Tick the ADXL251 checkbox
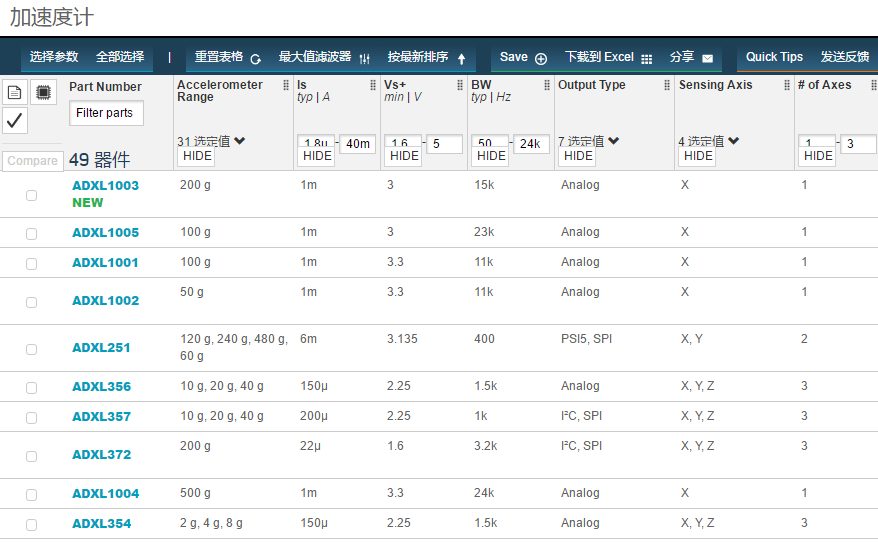This screenshot has width=878, height=542. click(31, 349)
